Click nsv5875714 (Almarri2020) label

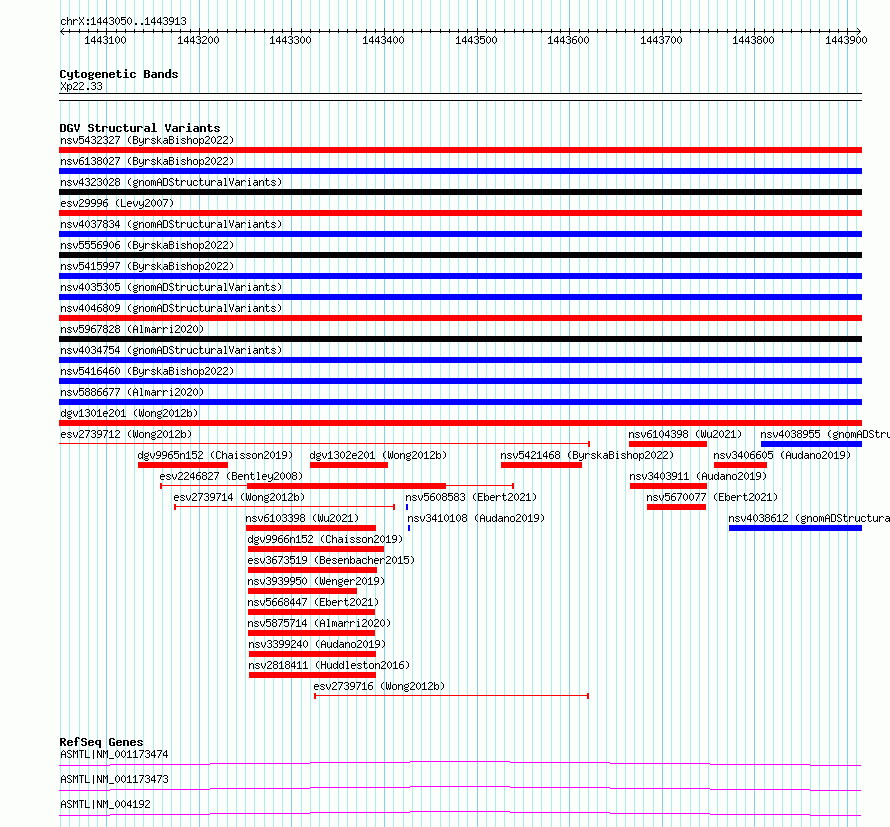coord(319,623)
